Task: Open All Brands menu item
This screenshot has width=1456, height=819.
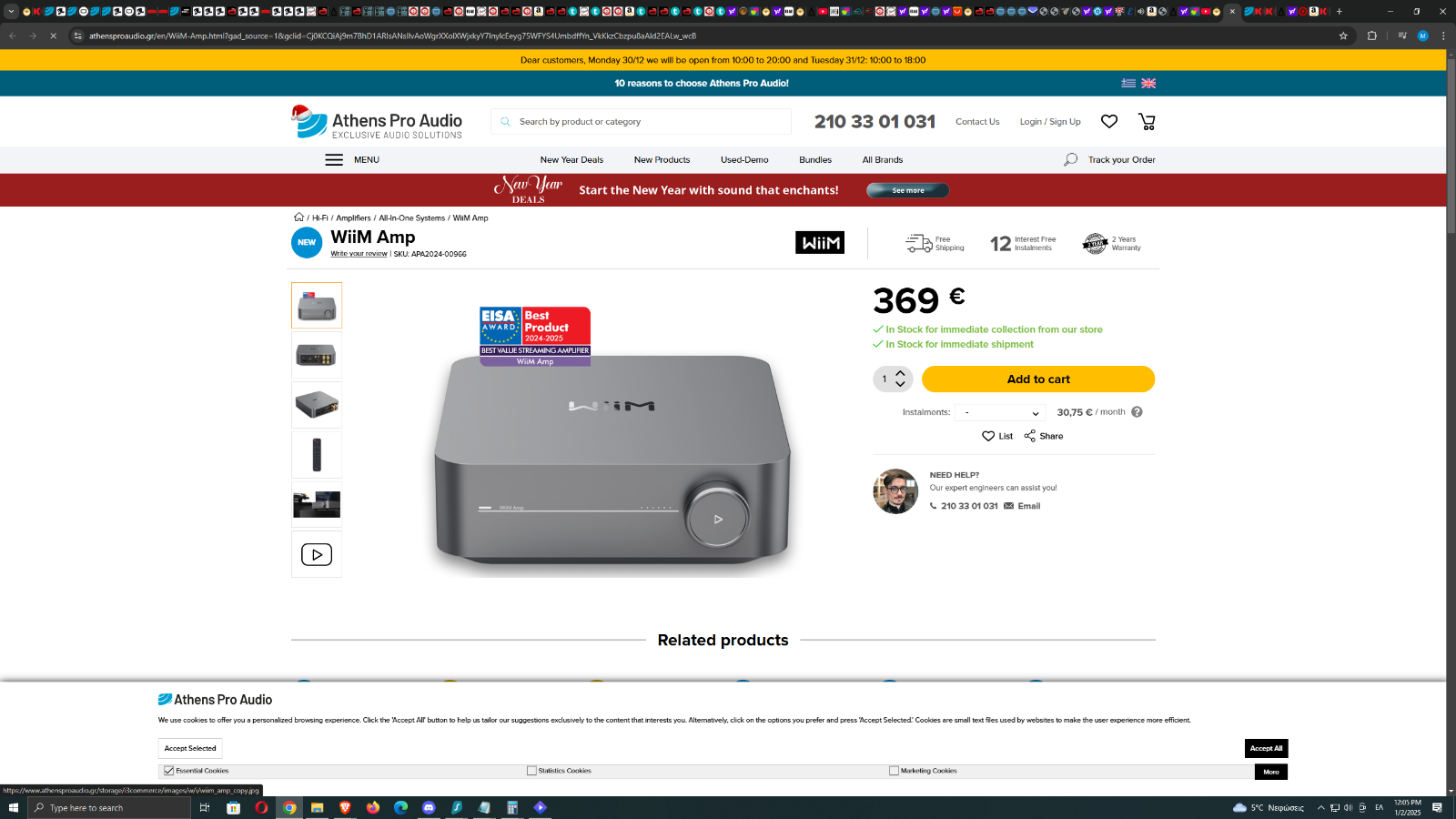Action: coord(883,159)
